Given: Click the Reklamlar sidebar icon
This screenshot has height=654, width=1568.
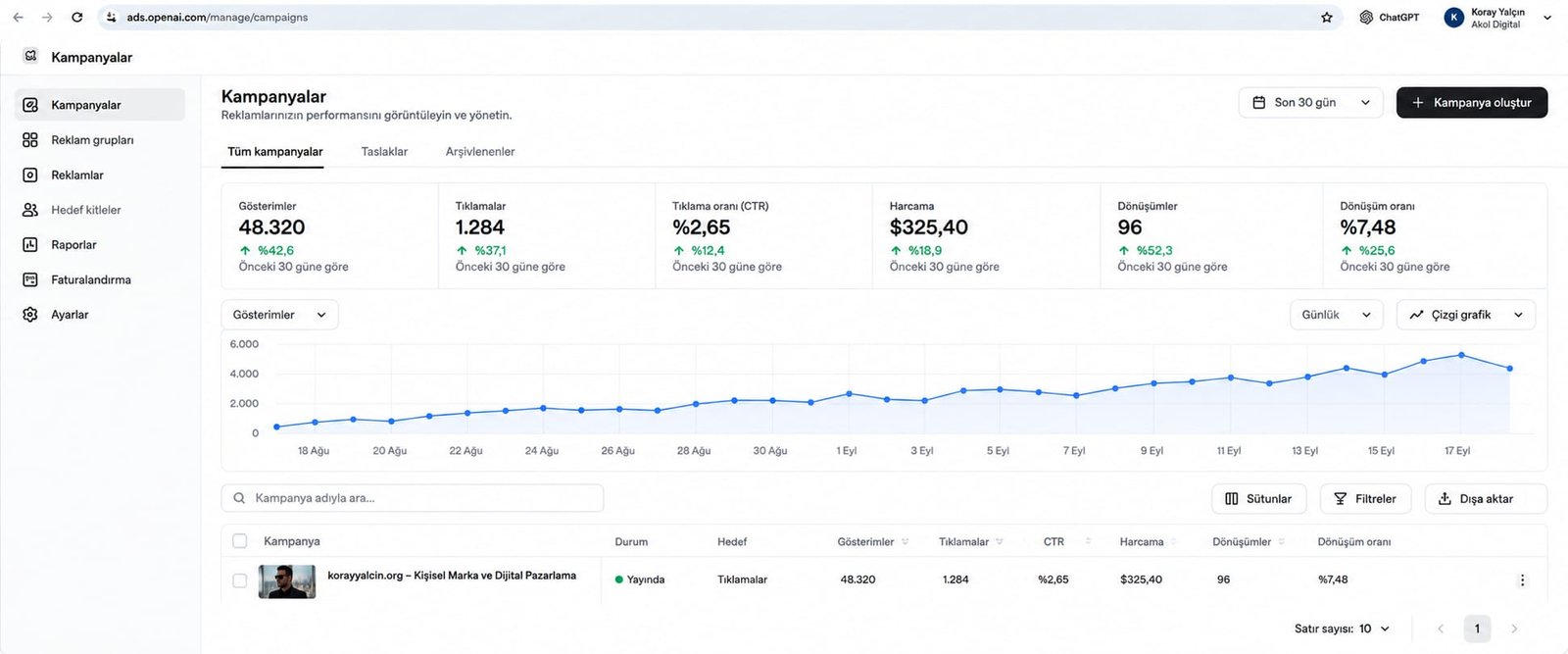Looking at the screenshot, I should 30,175.
